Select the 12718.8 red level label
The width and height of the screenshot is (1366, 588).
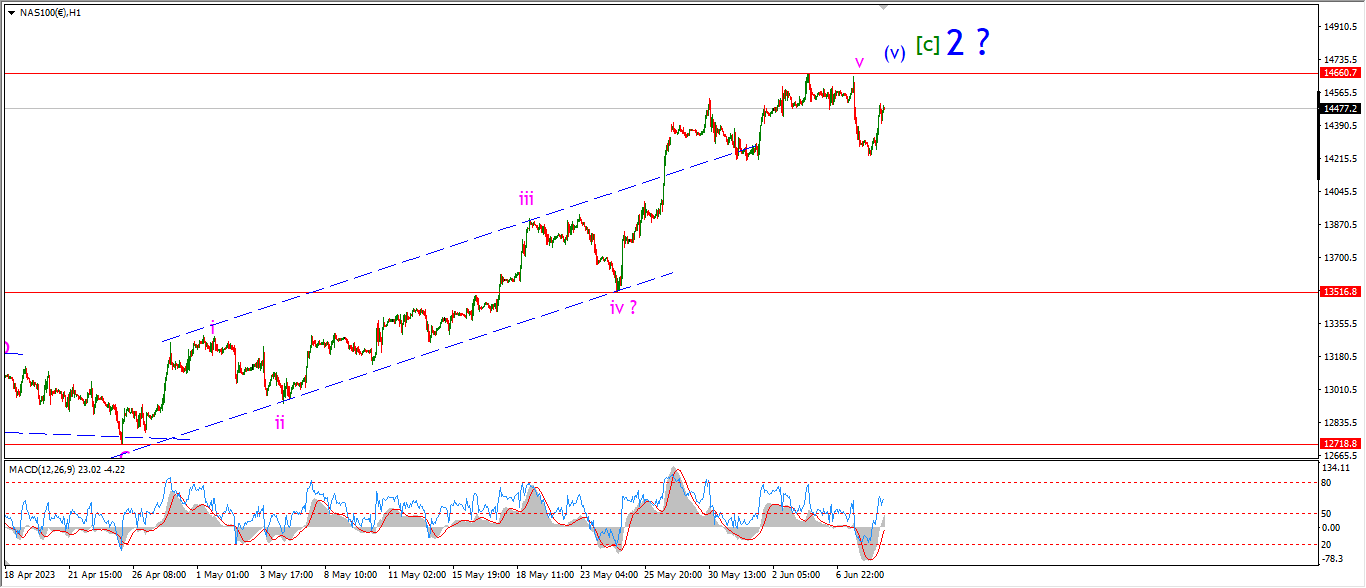tap(1341, 443)
